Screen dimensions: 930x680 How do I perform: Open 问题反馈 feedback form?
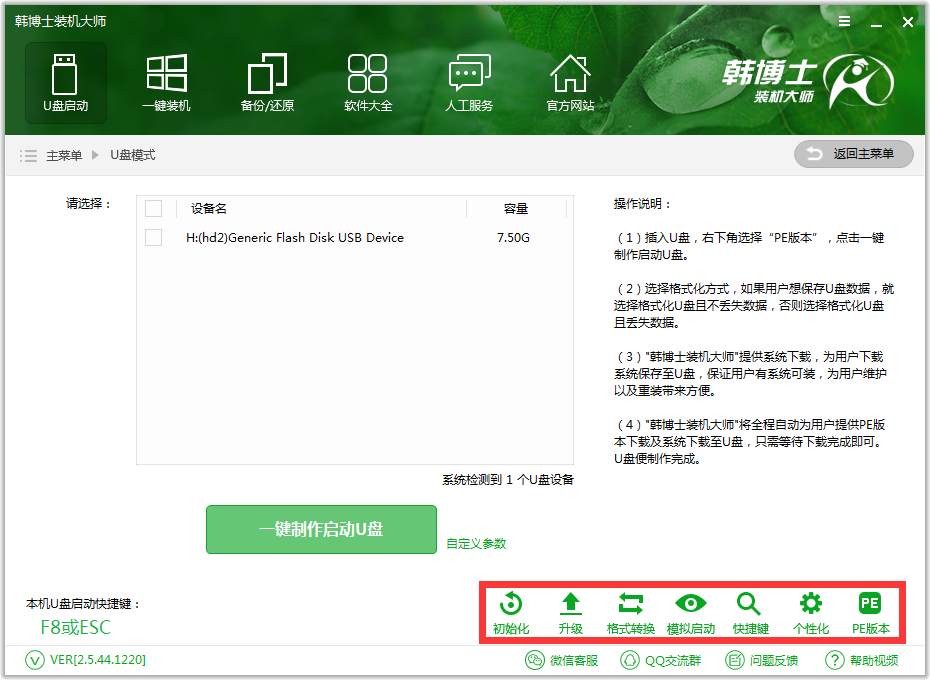tap(762, 660)
